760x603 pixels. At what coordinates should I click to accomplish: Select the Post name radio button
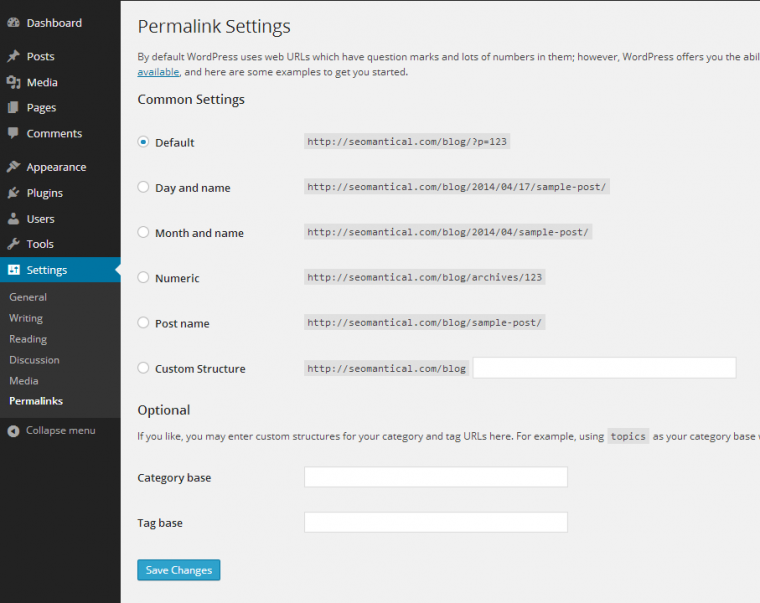[x=143, y=322]
